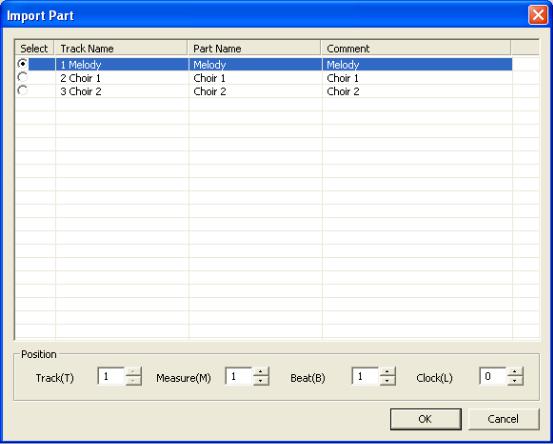Screen dimensions: 553x444
Task: Click the Select column header
Action: 34,48
